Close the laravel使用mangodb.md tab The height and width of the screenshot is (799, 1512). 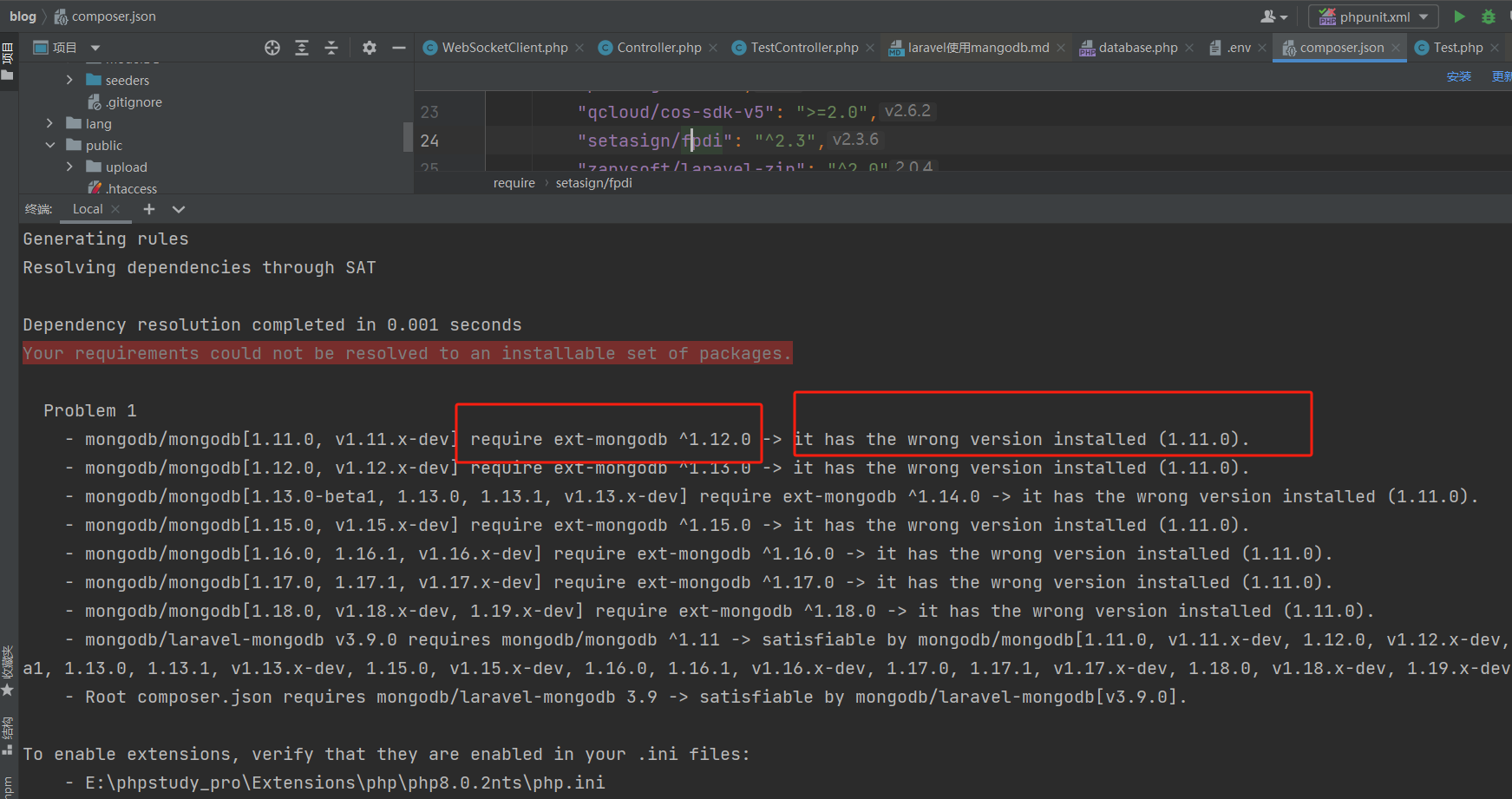point(1061,48)
